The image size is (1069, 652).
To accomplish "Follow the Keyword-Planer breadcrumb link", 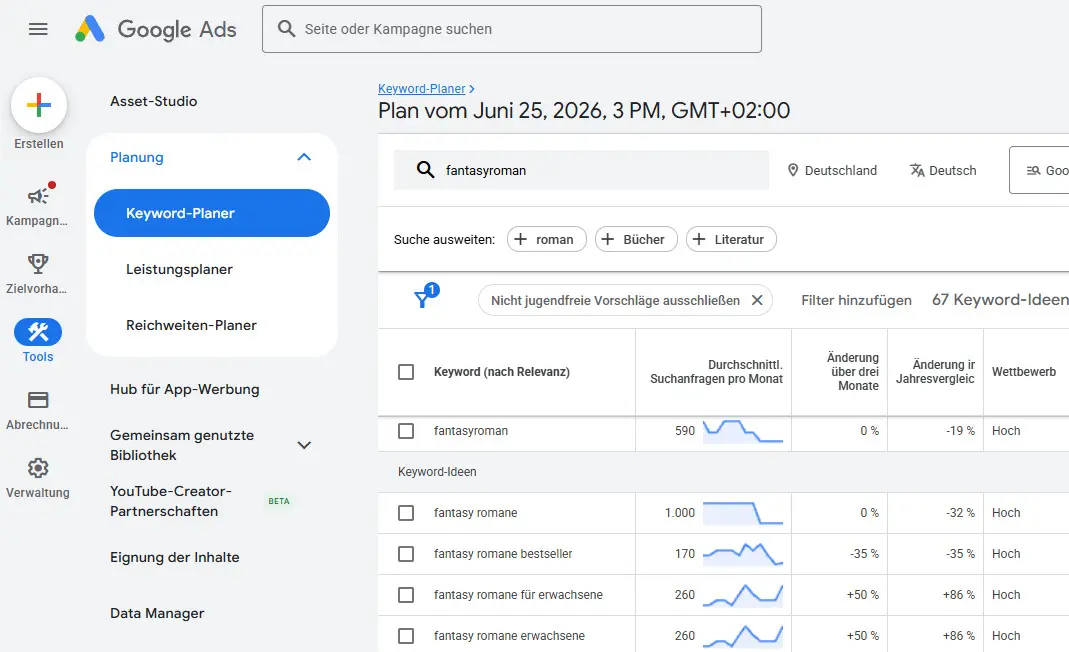I will click(x=422, y=89).
